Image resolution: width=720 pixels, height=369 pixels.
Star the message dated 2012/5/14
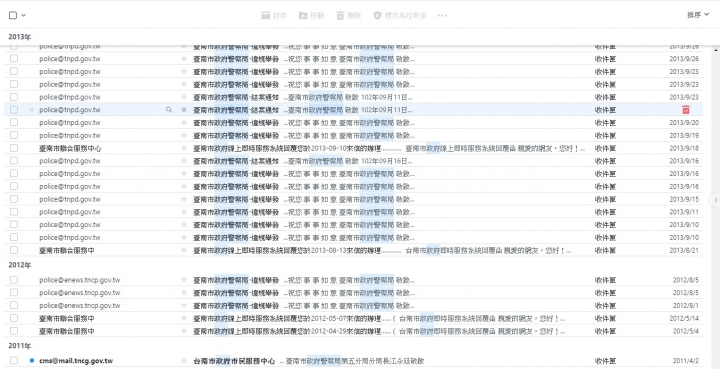pos(184,319)
